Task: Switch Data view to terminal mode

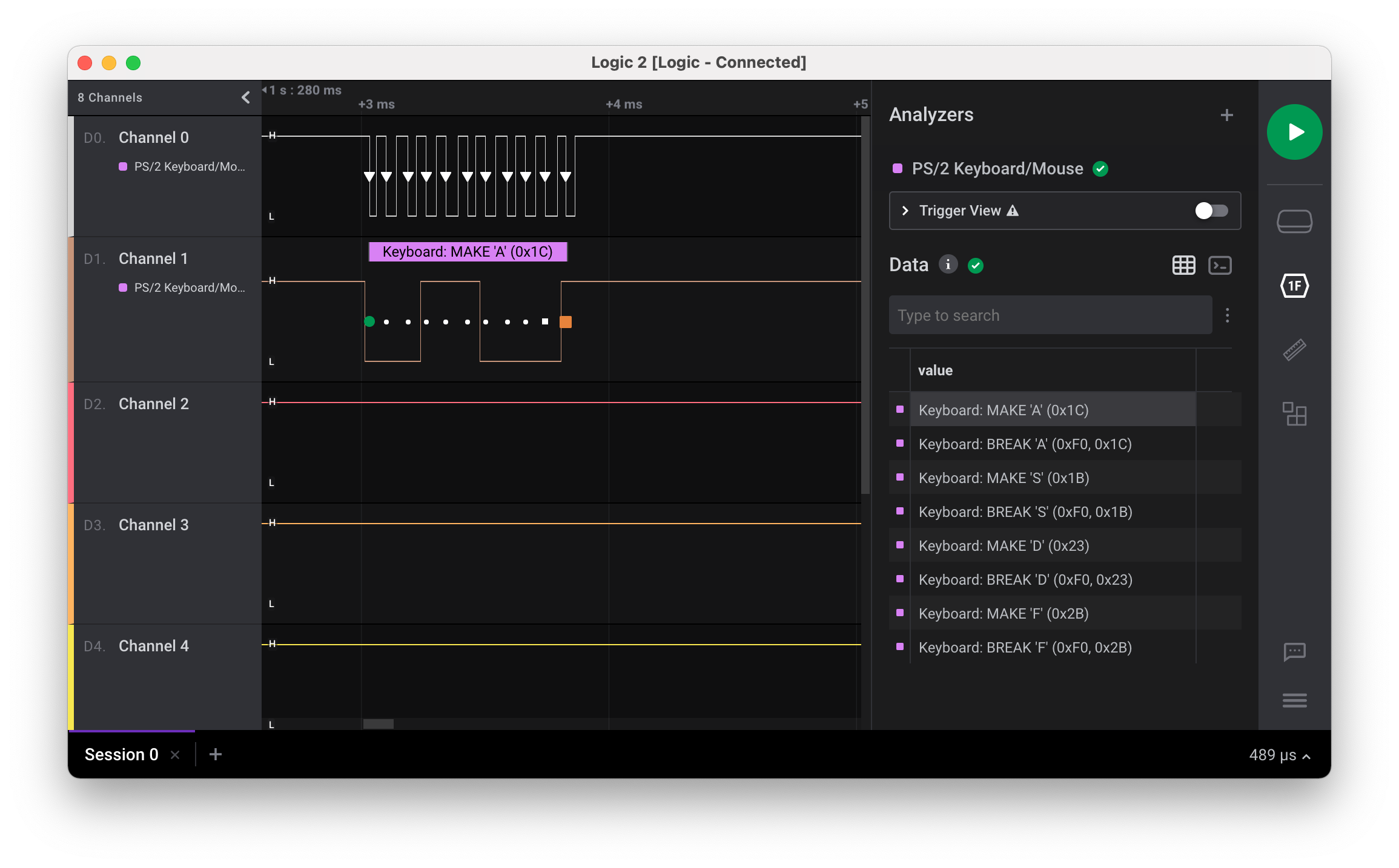Action: (1220, 265)
